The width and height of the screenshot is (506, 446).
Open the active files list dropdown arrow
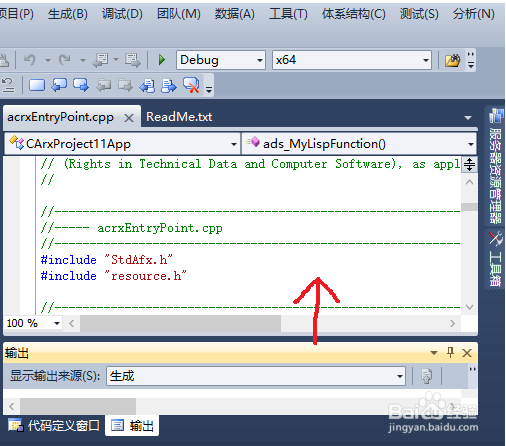click(468, 118)
